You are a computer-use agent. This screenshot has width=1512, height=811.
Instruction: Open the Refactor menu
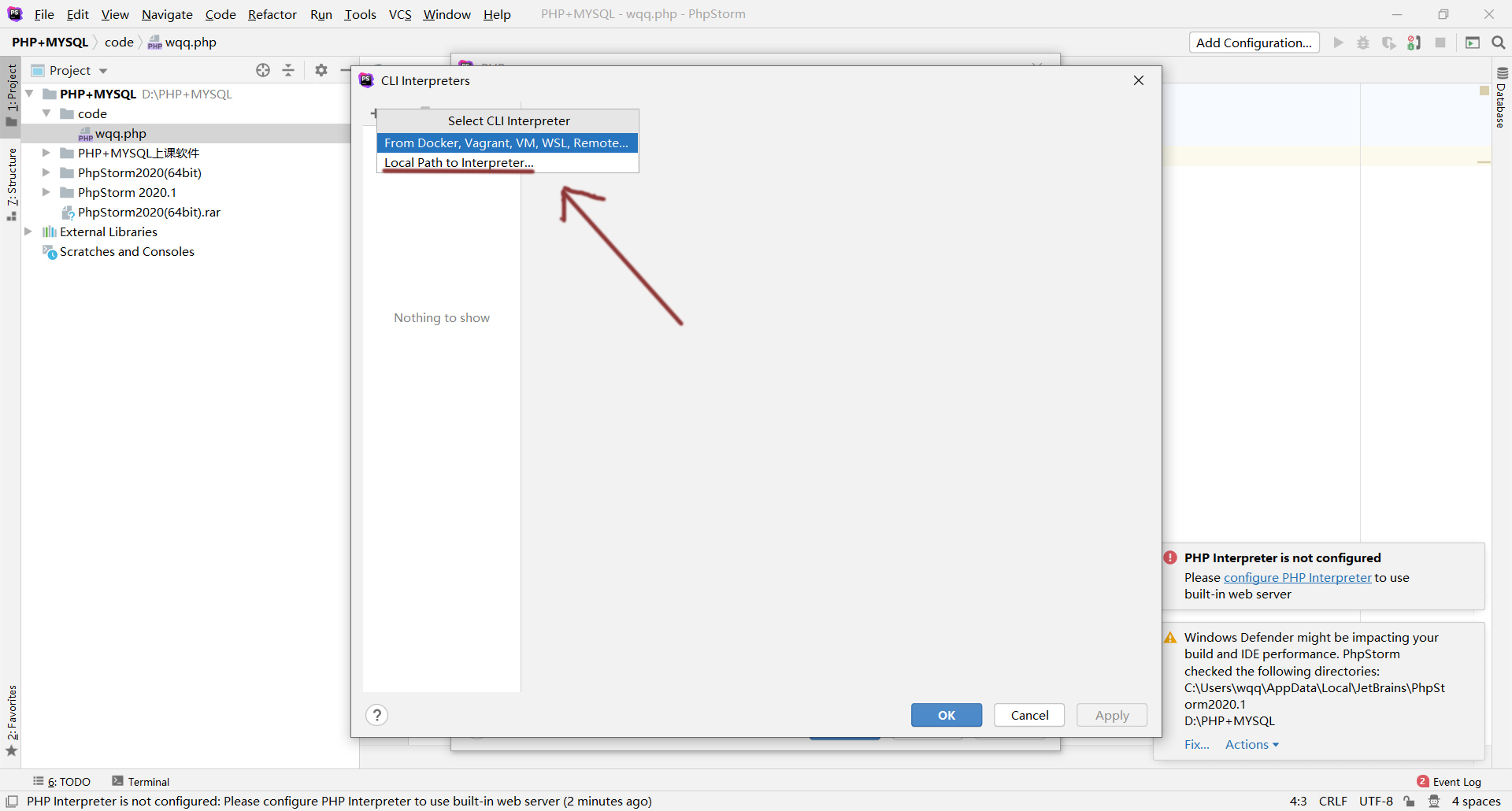[272, 14]
